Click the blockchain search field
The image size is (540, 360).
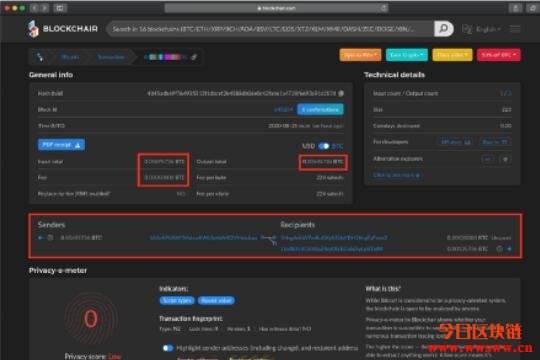270,29
